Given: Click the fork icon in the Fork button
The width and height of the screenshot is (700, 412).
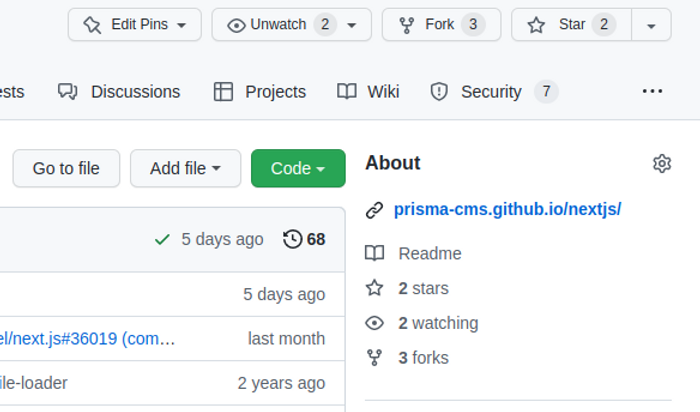Looking at the screenshot, I should (x=406, y=25).
